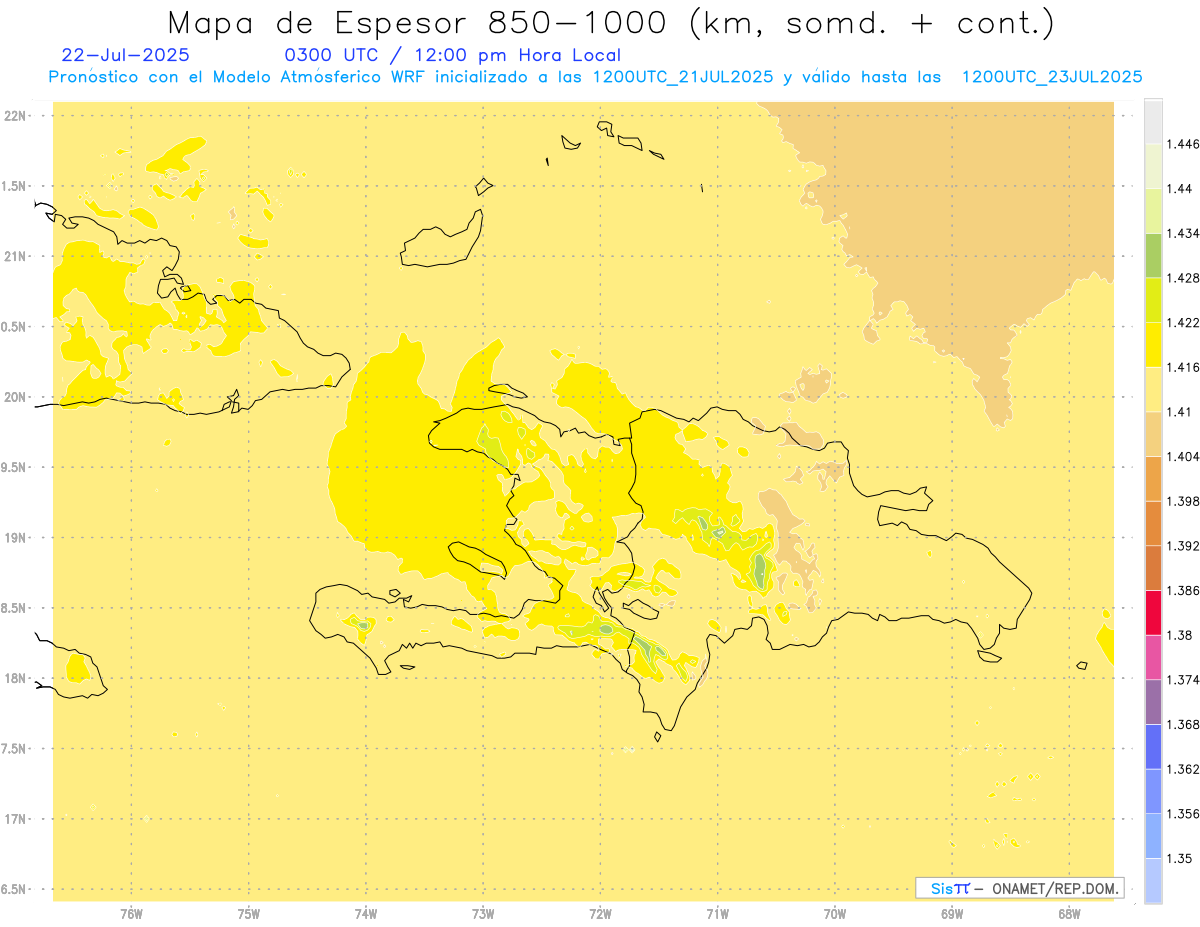Click the 17N latitude label

point(16,819)
